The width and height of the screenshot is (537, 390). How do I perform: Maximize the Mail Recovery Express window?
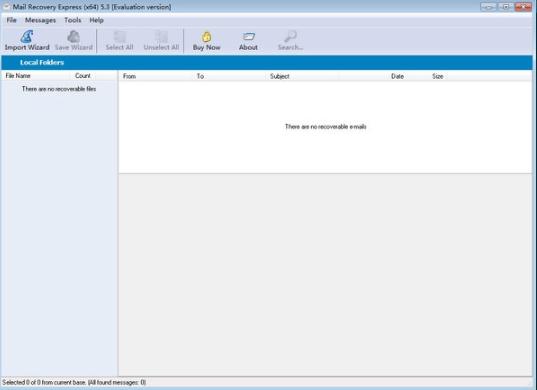(505, 7)
